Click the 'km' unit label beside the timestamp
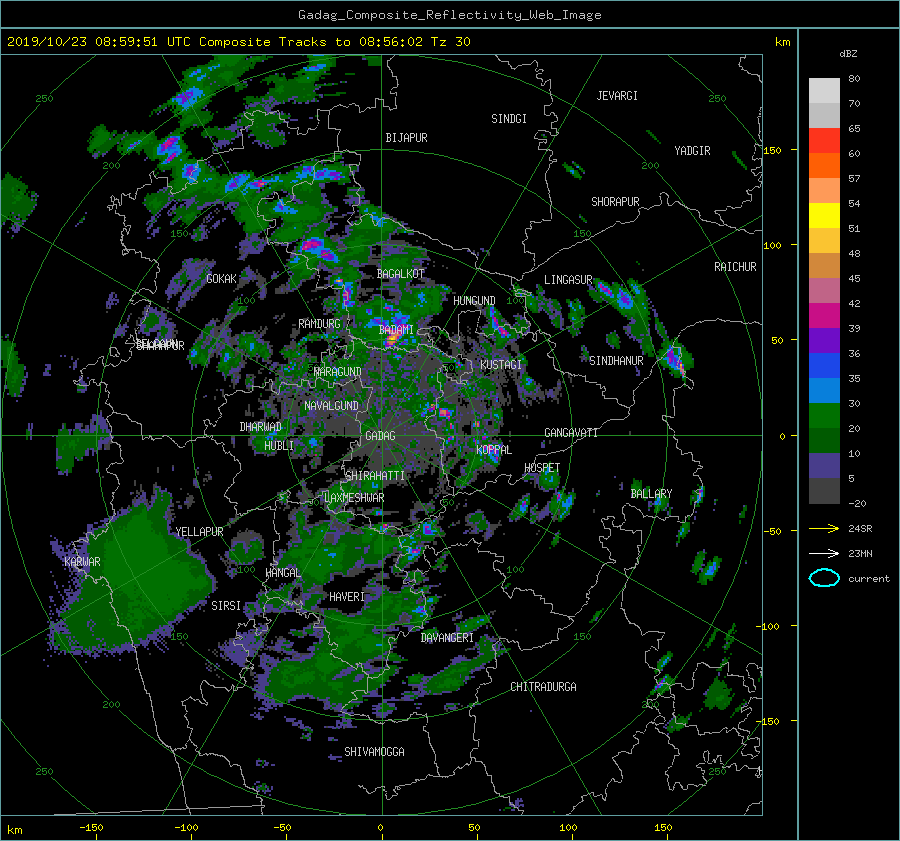Screen dimensions: 900x841 pos(782,42)
